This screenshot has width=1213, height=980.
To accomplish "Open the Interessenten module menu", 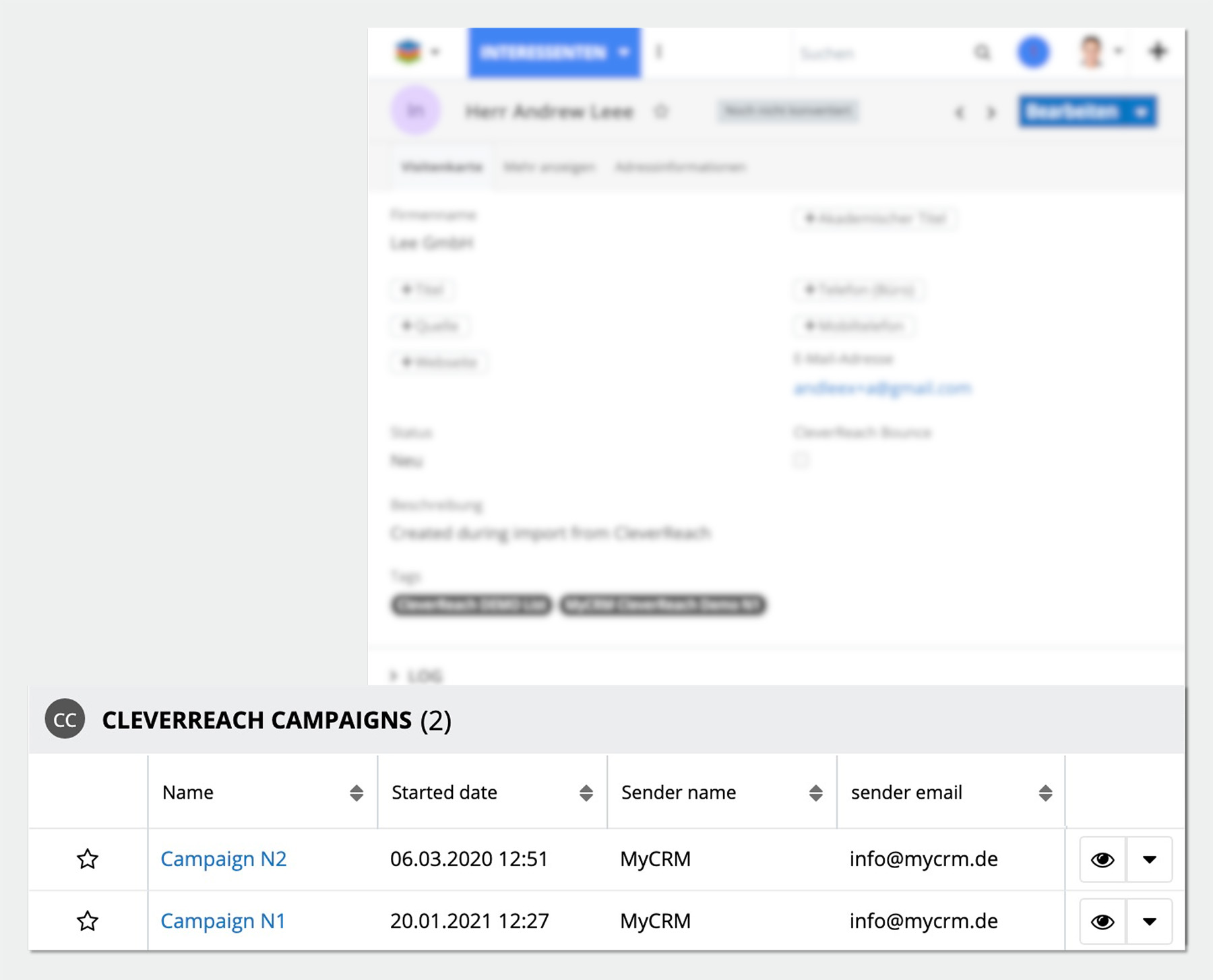I will (554, 53).
